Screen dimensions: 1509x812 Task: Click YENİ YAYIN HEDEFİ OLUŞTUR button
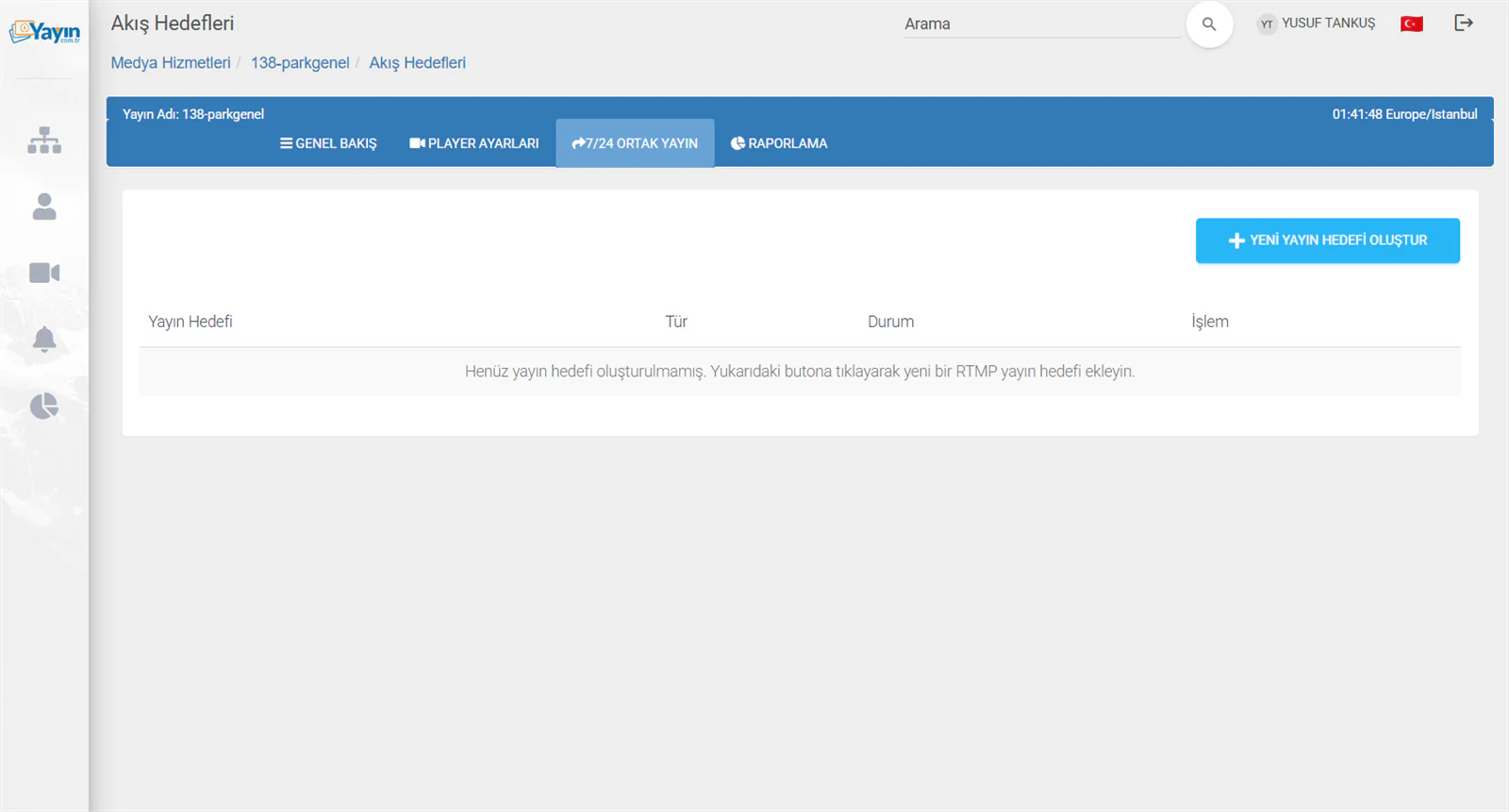pyautogui.click(x=1328, y=240)
